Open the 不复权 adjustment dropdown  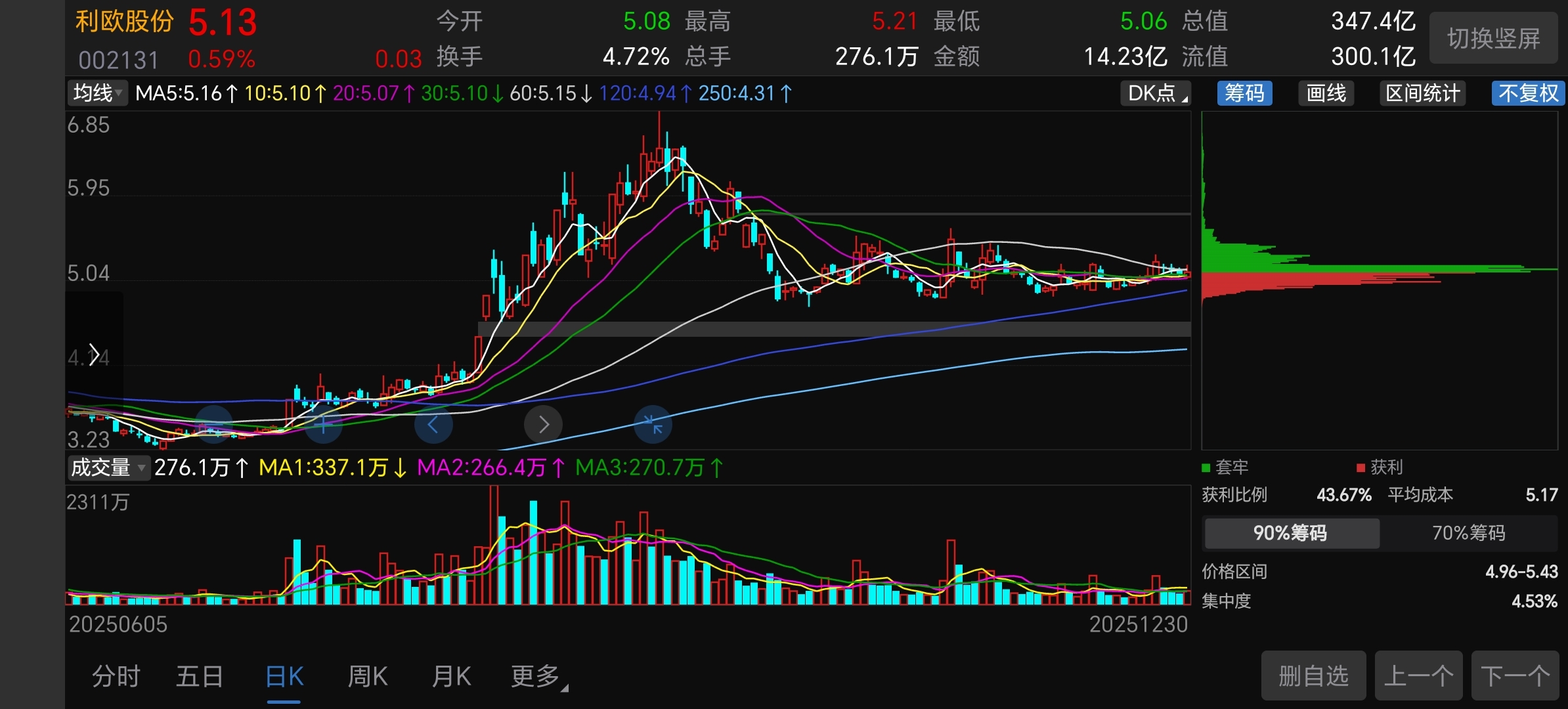pyautogui.click(x=1528, y=93)
